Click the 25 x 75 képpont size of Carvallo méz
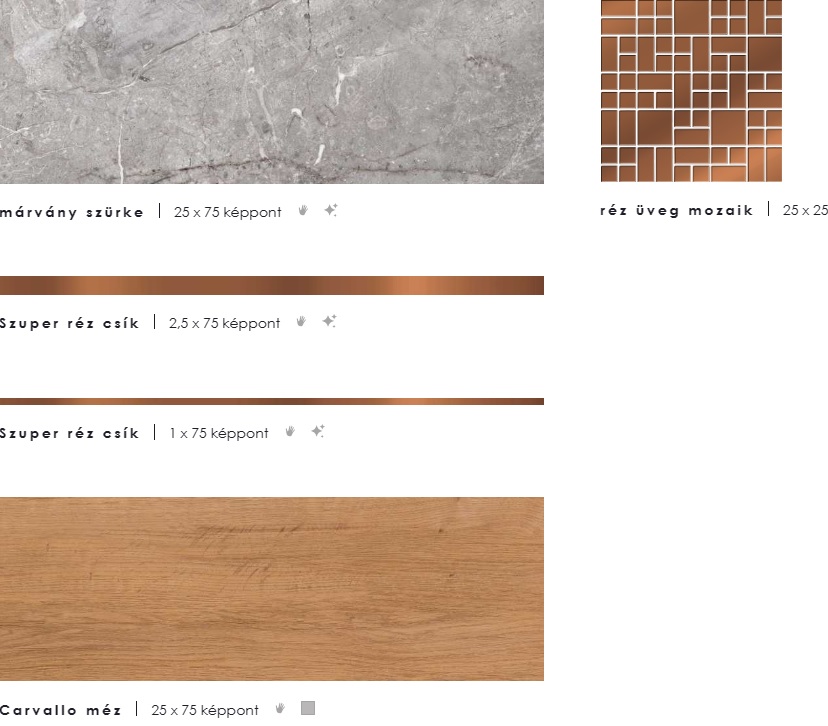Screen dimensions: 828x726 205,710
